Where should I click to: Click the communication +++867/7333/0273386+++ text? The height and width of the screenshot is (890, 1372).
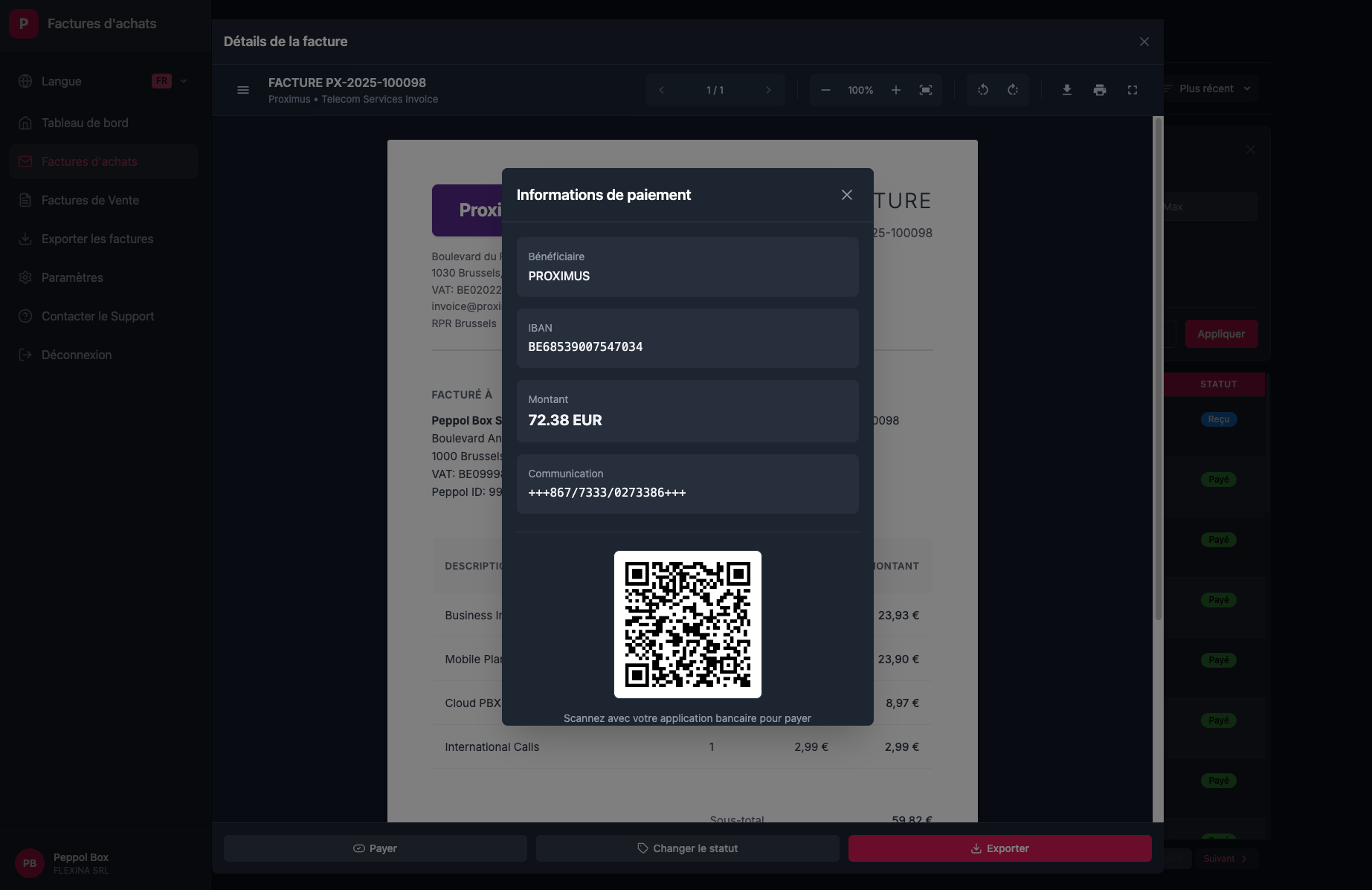pos(607,492)
